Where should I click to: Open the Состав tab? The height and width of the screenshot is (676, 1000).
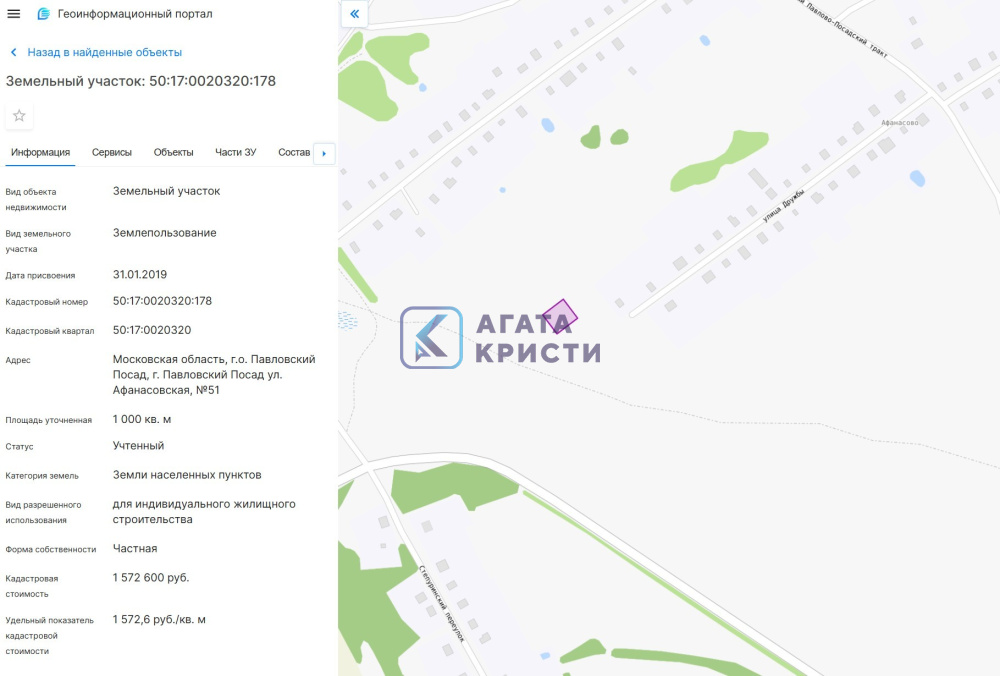tap(294, 152)
